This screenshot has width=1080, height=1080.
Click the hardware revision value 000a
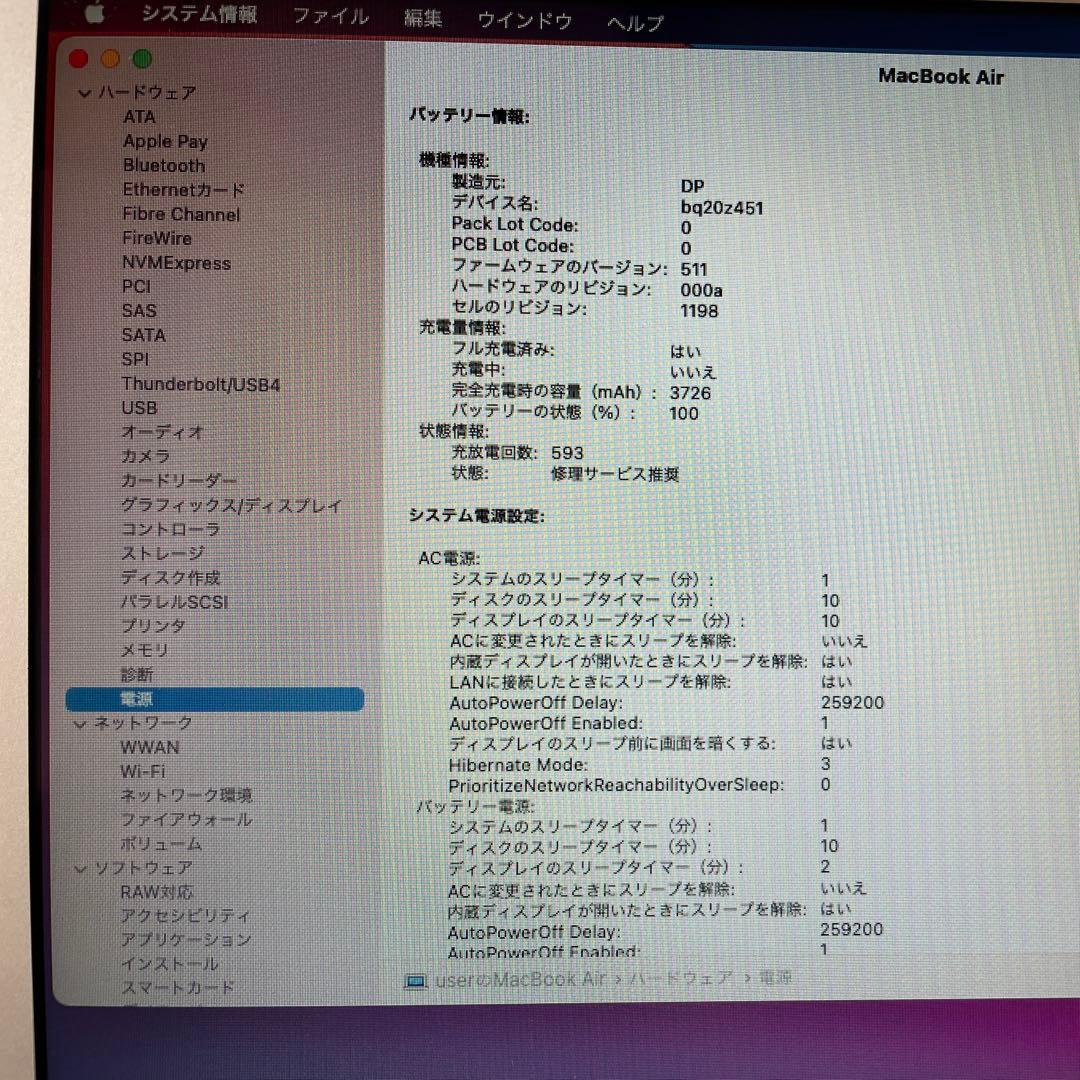coord(702,291)
